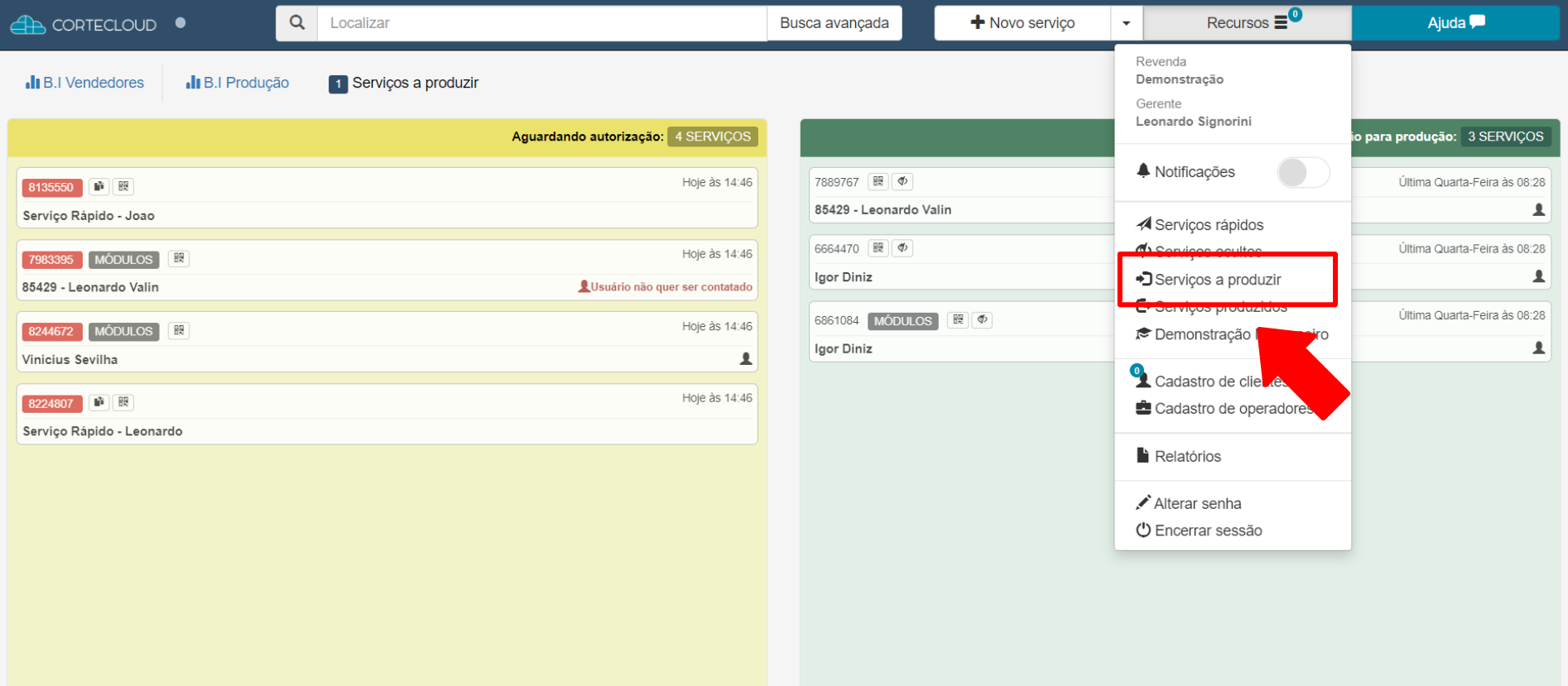
Task: Click 85429 - Leonardo Valin on card 7983395
Action: click(x=91, y=287)
